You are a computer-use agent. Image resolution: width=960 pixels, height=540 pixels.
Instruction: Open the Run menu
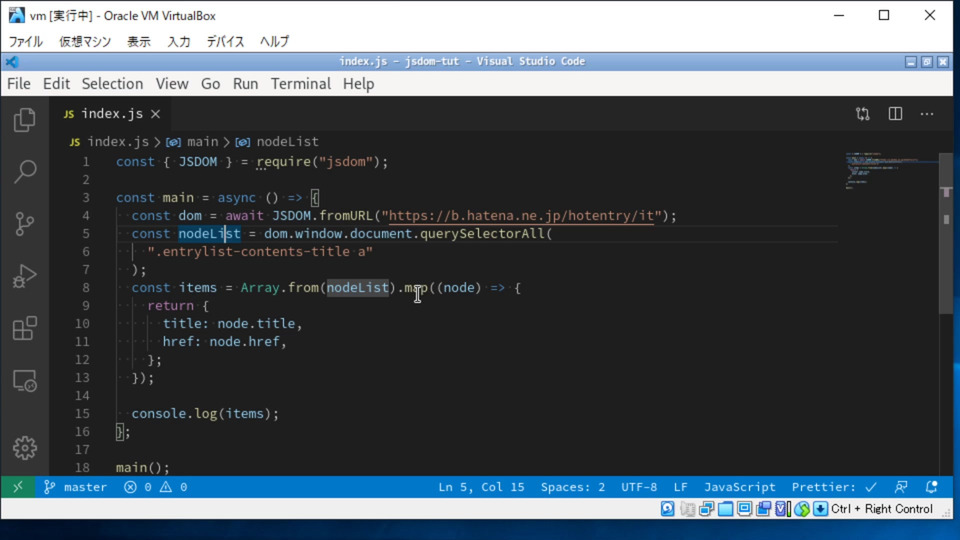(x=246, y=84)
